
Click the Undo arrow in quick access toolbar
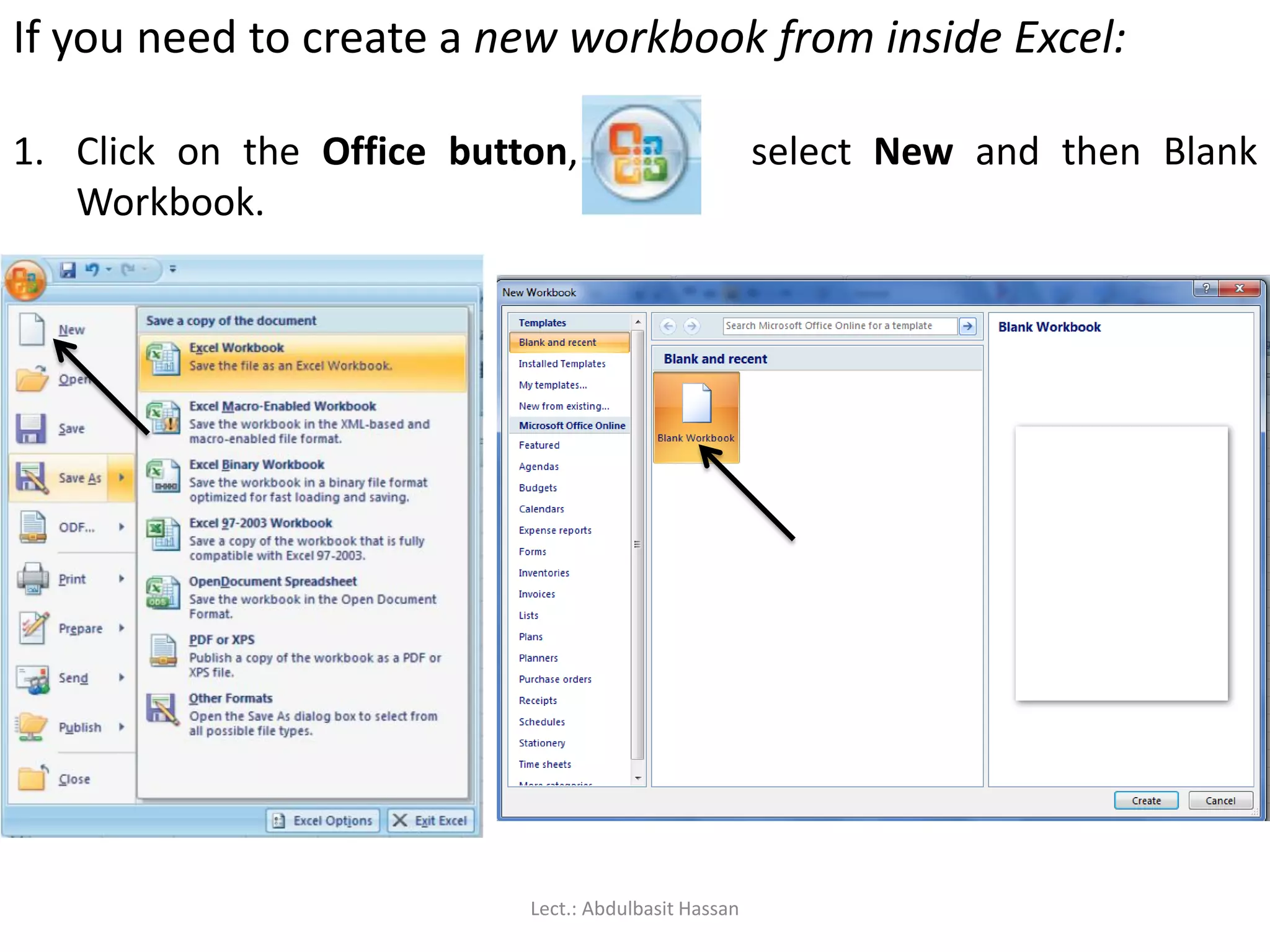coord(92,270)
